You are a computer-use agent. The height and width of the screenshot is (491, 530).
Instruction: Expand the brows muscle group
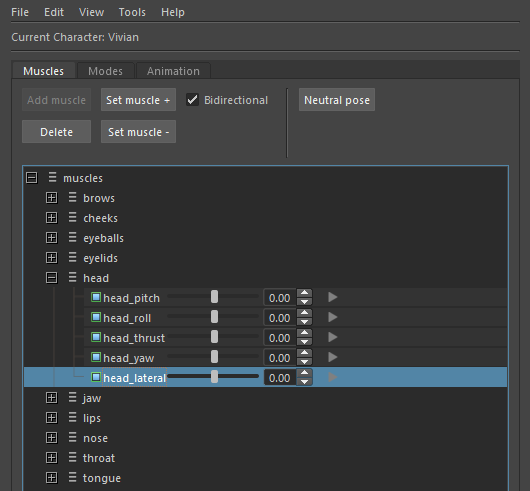[x=51, y=198]
